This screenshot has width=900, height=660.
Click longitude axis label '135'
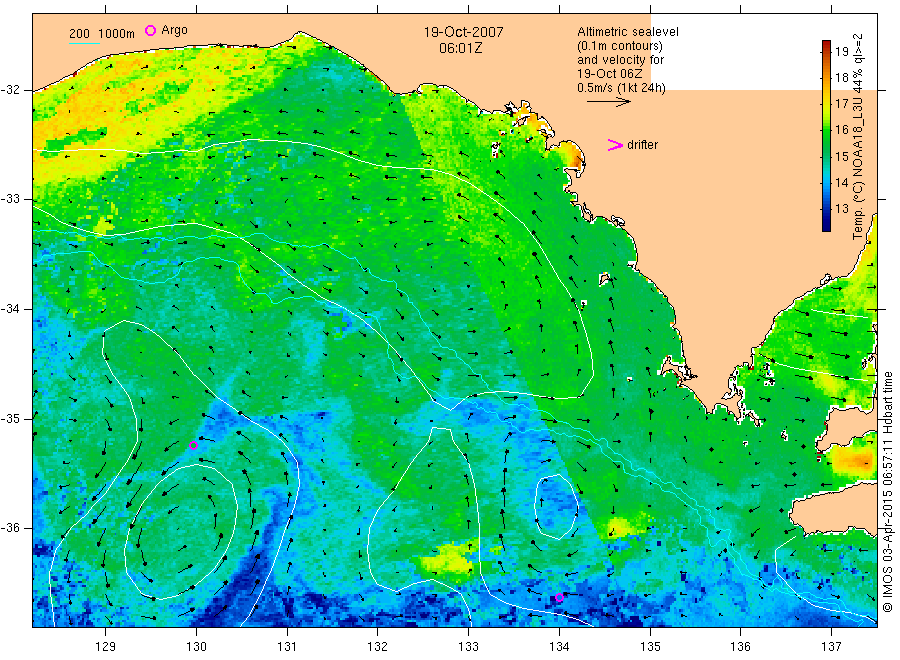650,647
